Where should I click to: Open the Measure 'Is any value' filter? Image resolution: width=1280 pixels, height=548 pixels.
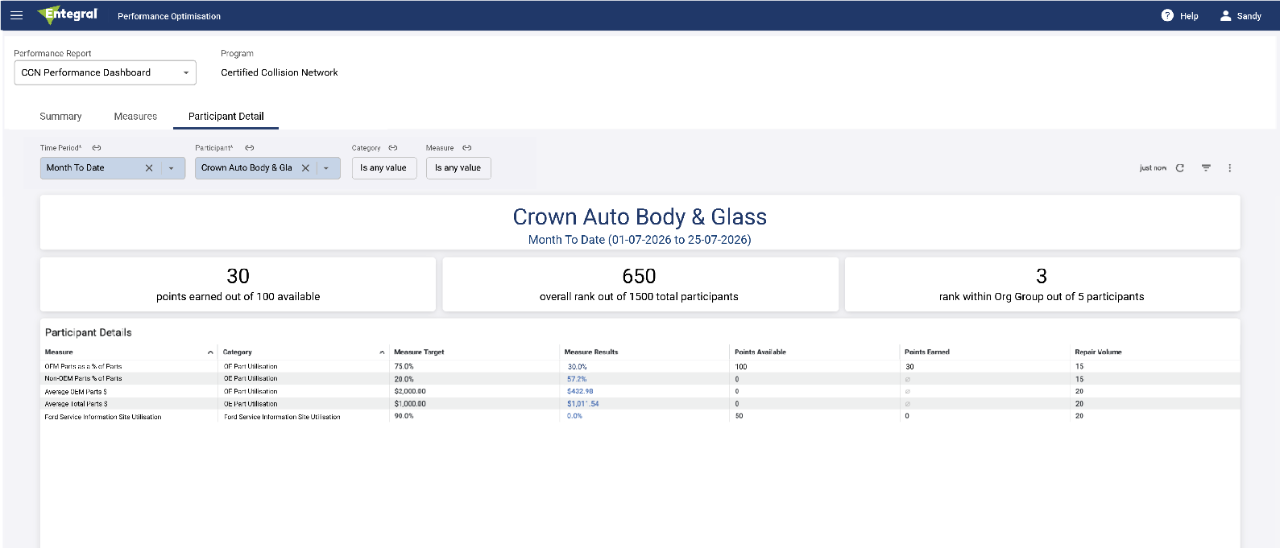(x=458, y=168)
